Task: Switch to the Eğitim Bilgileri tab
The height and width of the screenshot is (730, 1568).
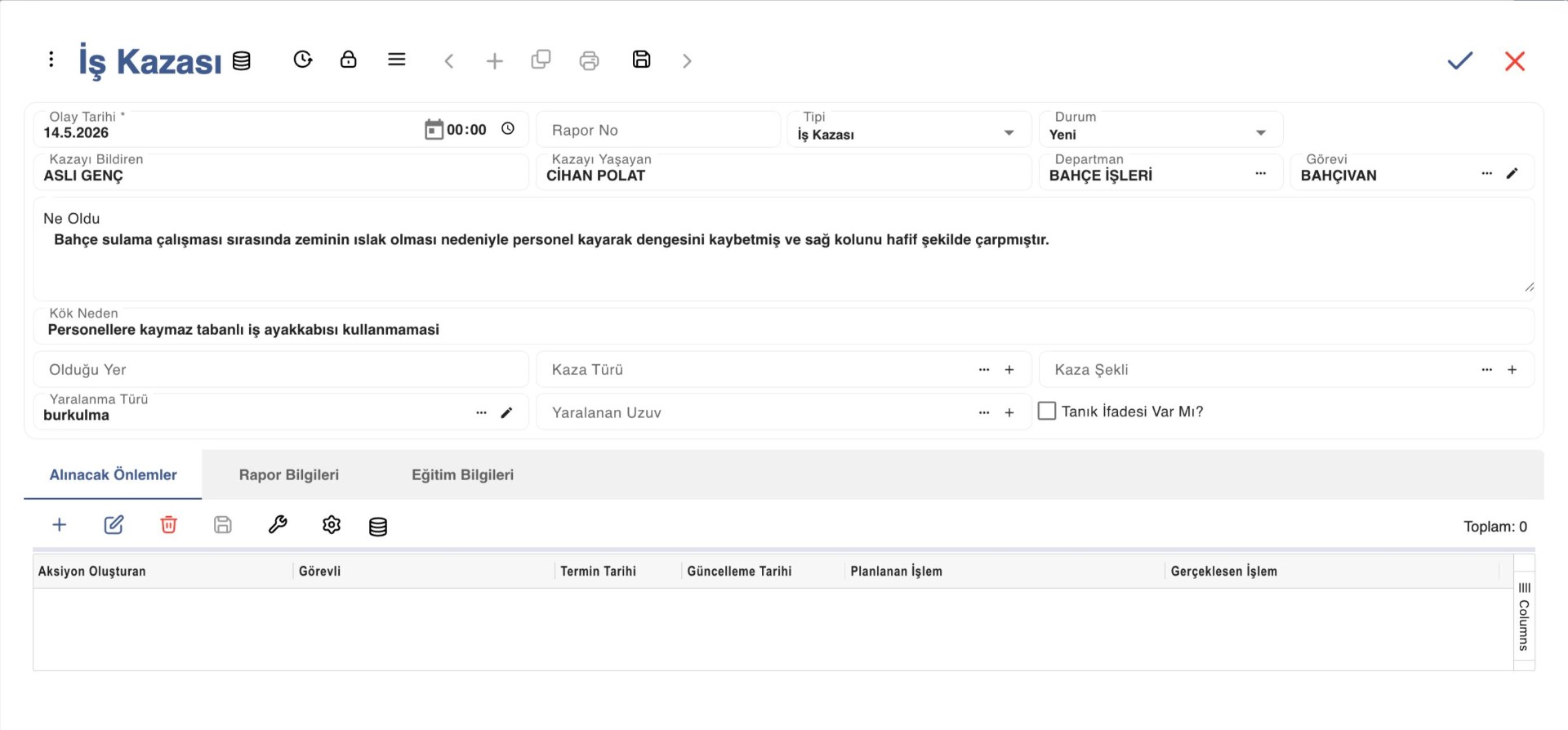Action: point(462,474)
